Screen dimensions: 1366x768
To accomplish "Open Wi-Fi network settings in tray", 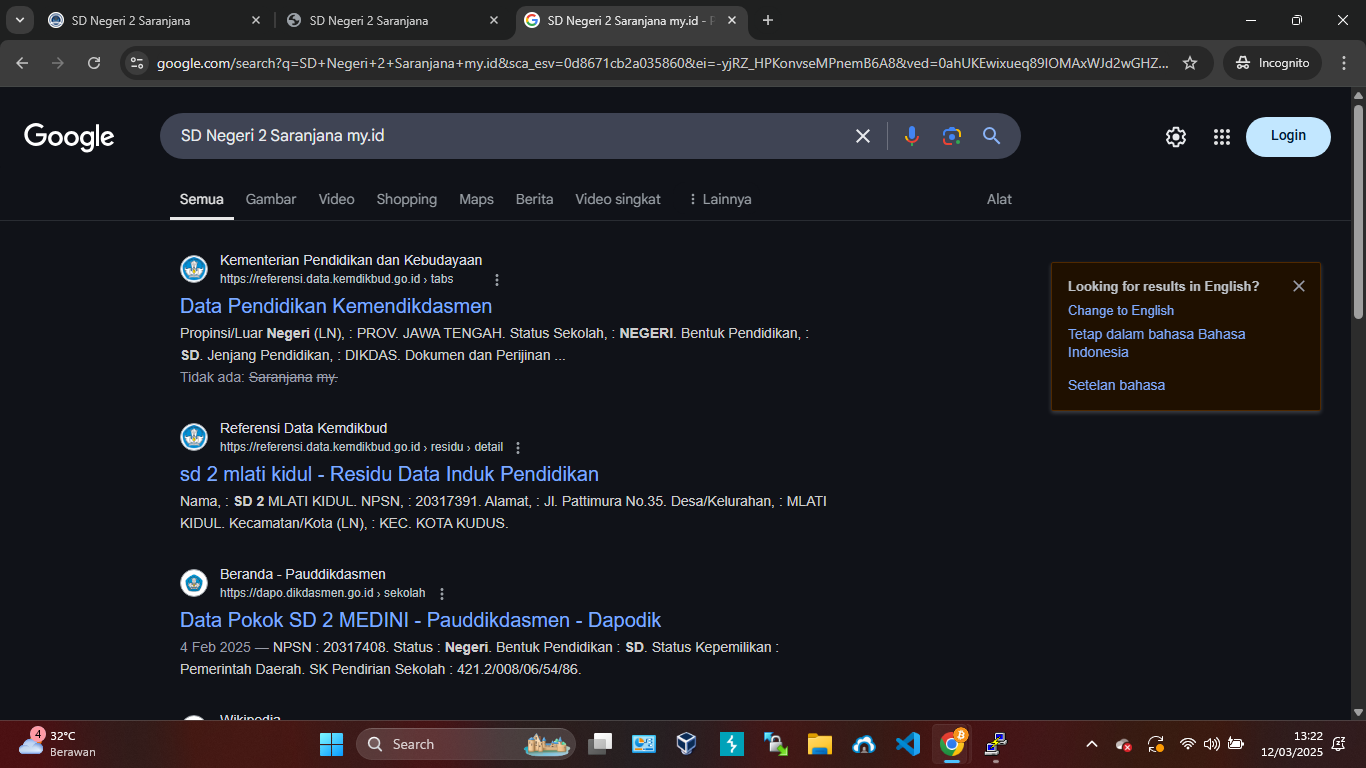I will [x=1187, y=744].
